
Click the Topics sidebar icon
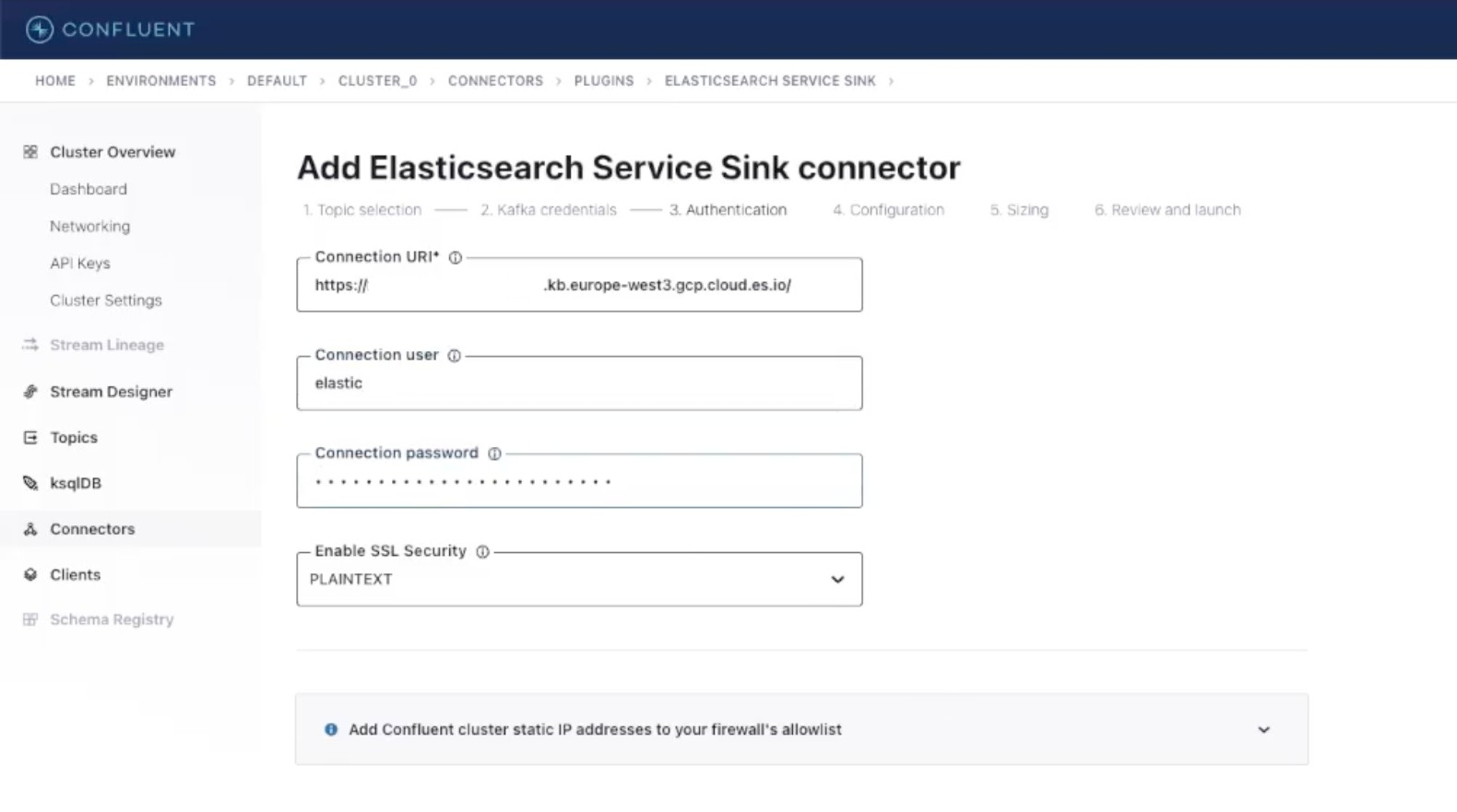point(30,438)
